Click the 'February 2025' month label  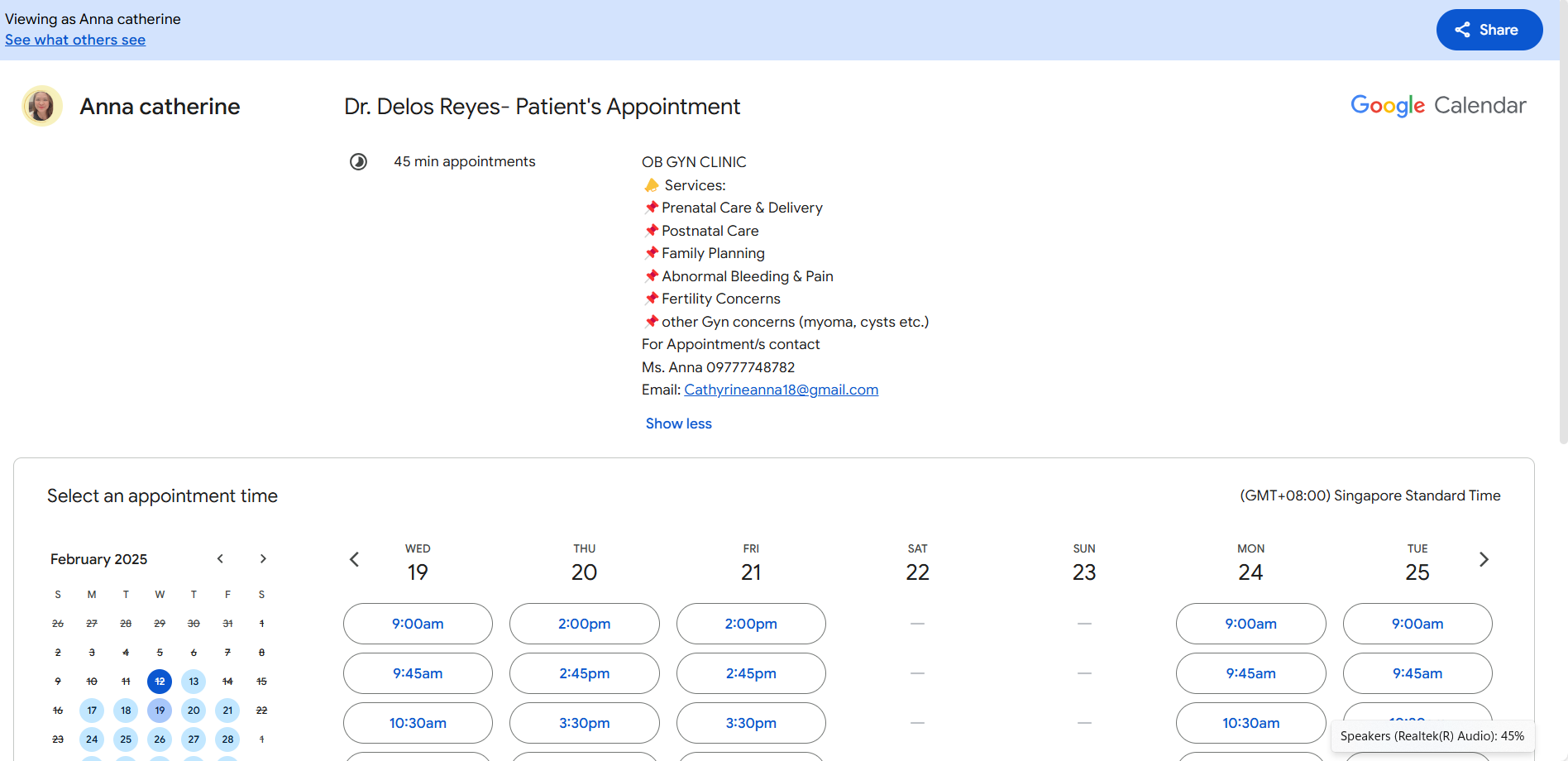point(98,559)
